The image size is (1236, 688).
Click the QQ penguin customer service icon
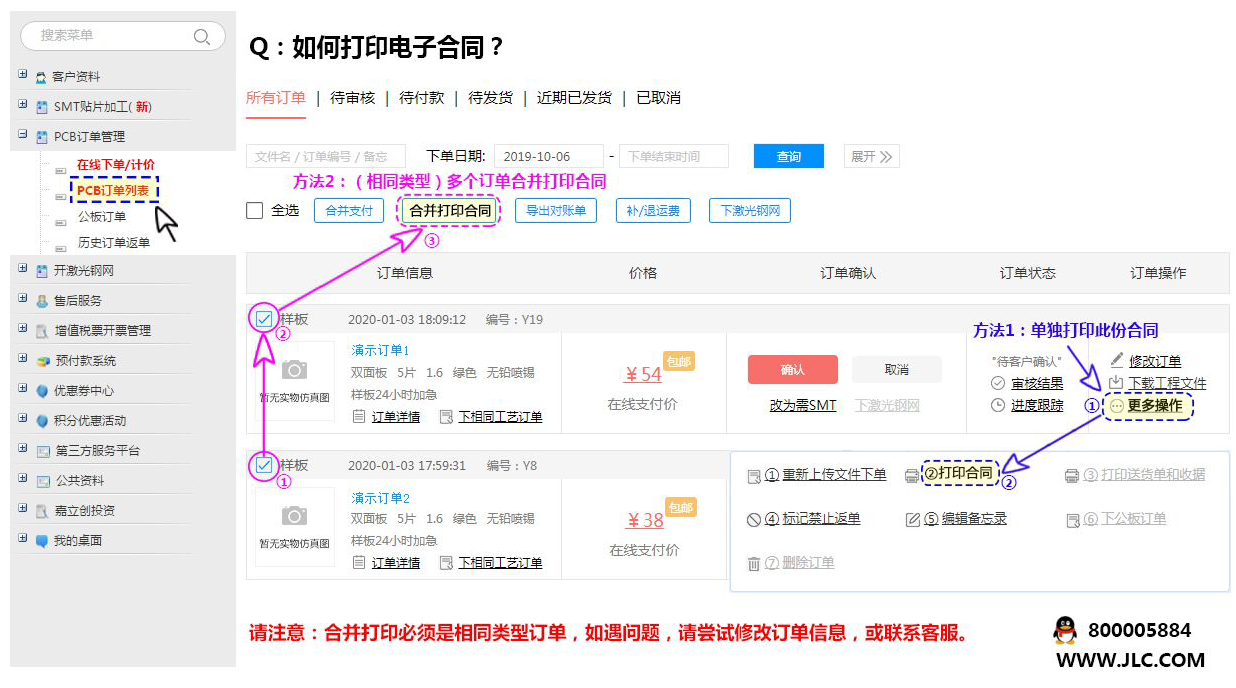[x=1065, y=631]
